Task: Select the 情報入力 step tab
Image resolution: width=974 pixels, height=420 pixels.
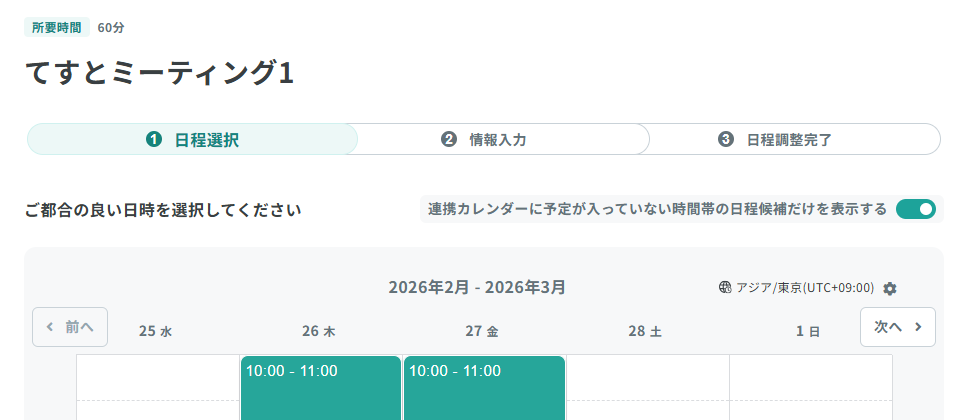Action: [498, 140]
